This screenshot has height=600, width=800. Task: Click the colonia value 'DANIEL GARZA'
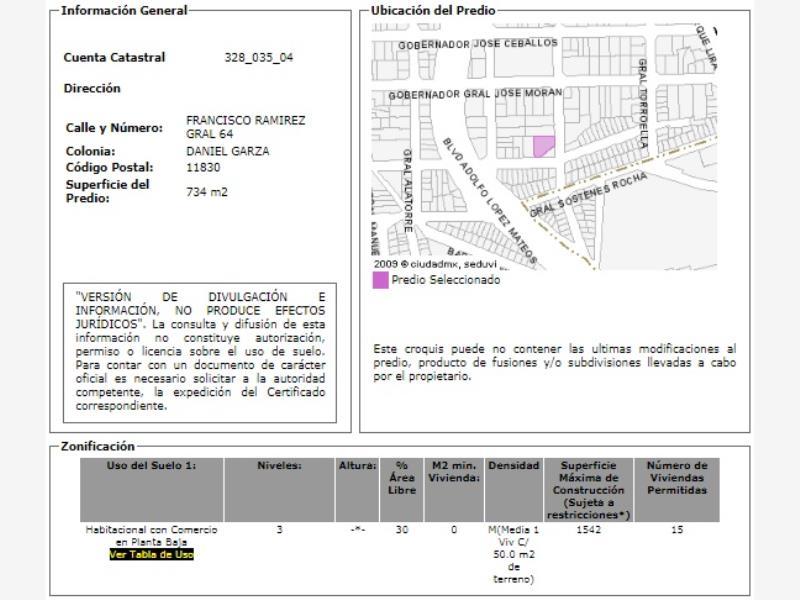[228, 151]
